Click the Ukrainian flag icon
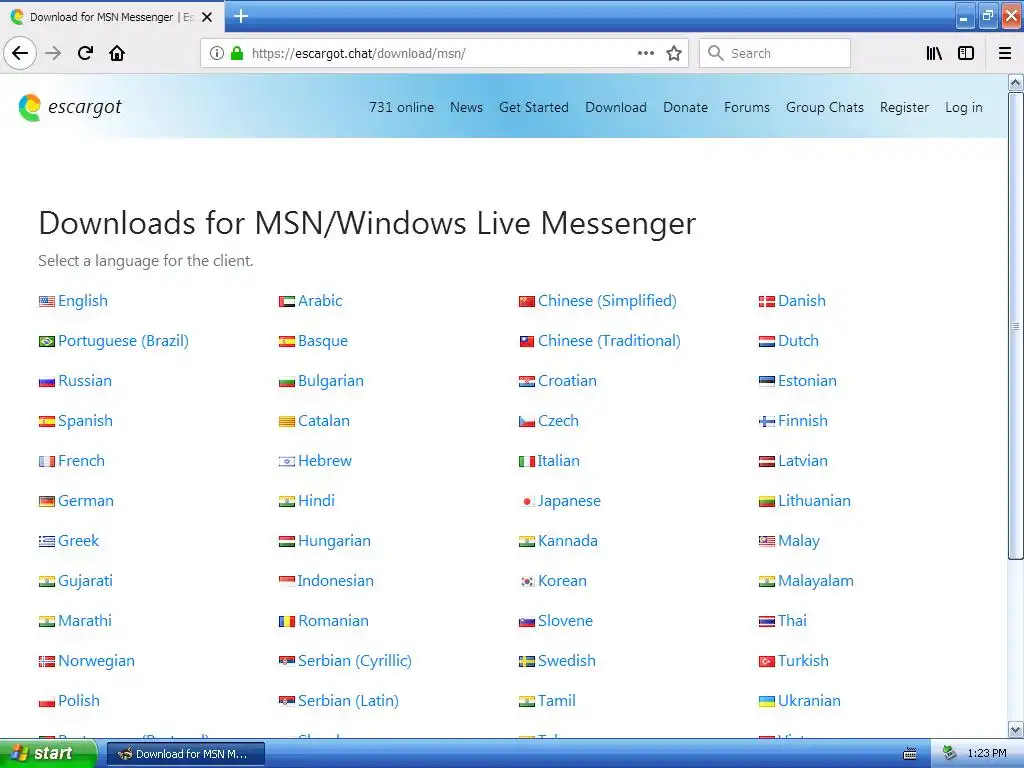 pos(766,701)
